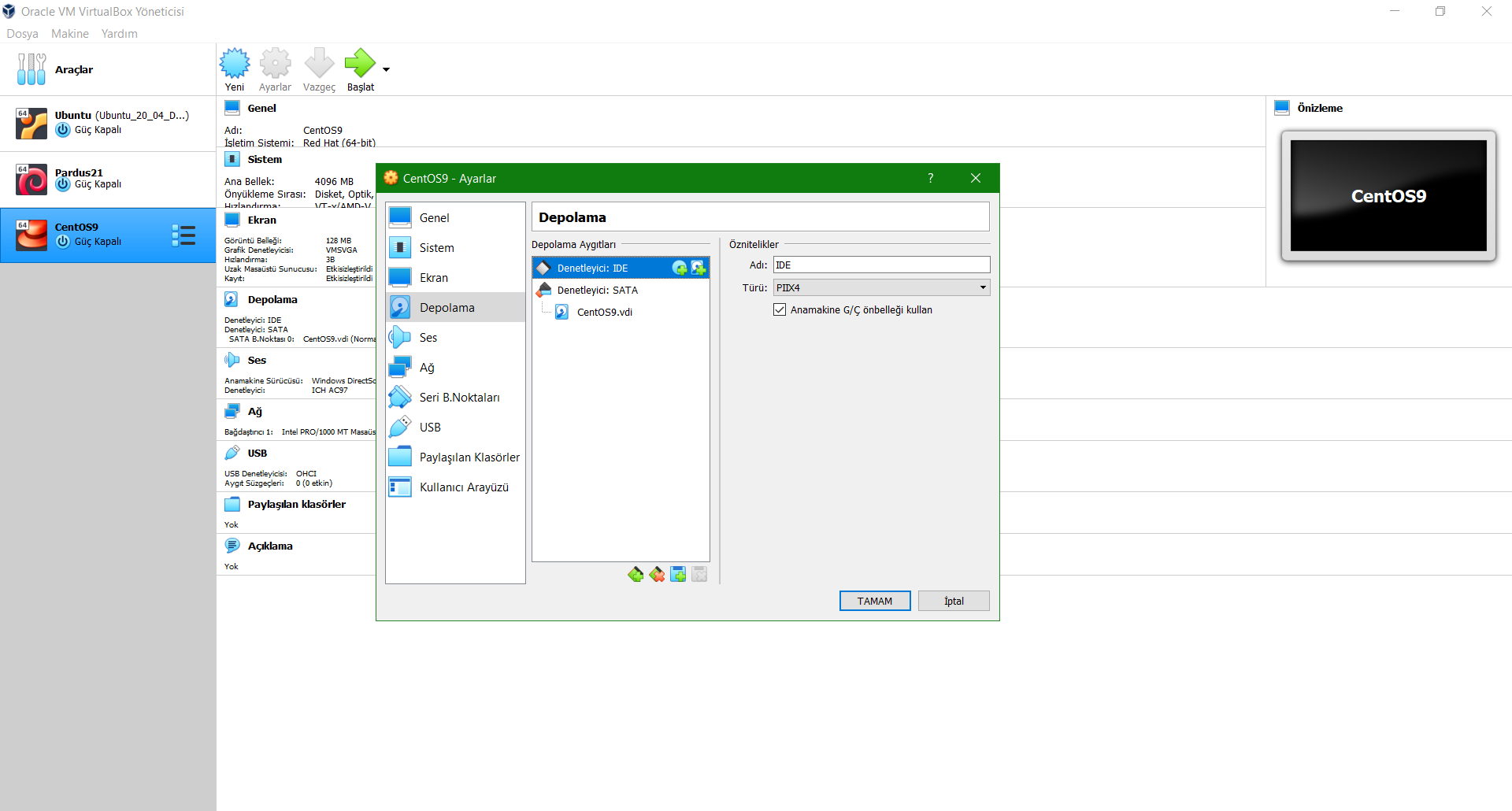This screenshot has height=811, width=1512.
Task: Click the add controller icon below storage tree
Action: (636, 575)
